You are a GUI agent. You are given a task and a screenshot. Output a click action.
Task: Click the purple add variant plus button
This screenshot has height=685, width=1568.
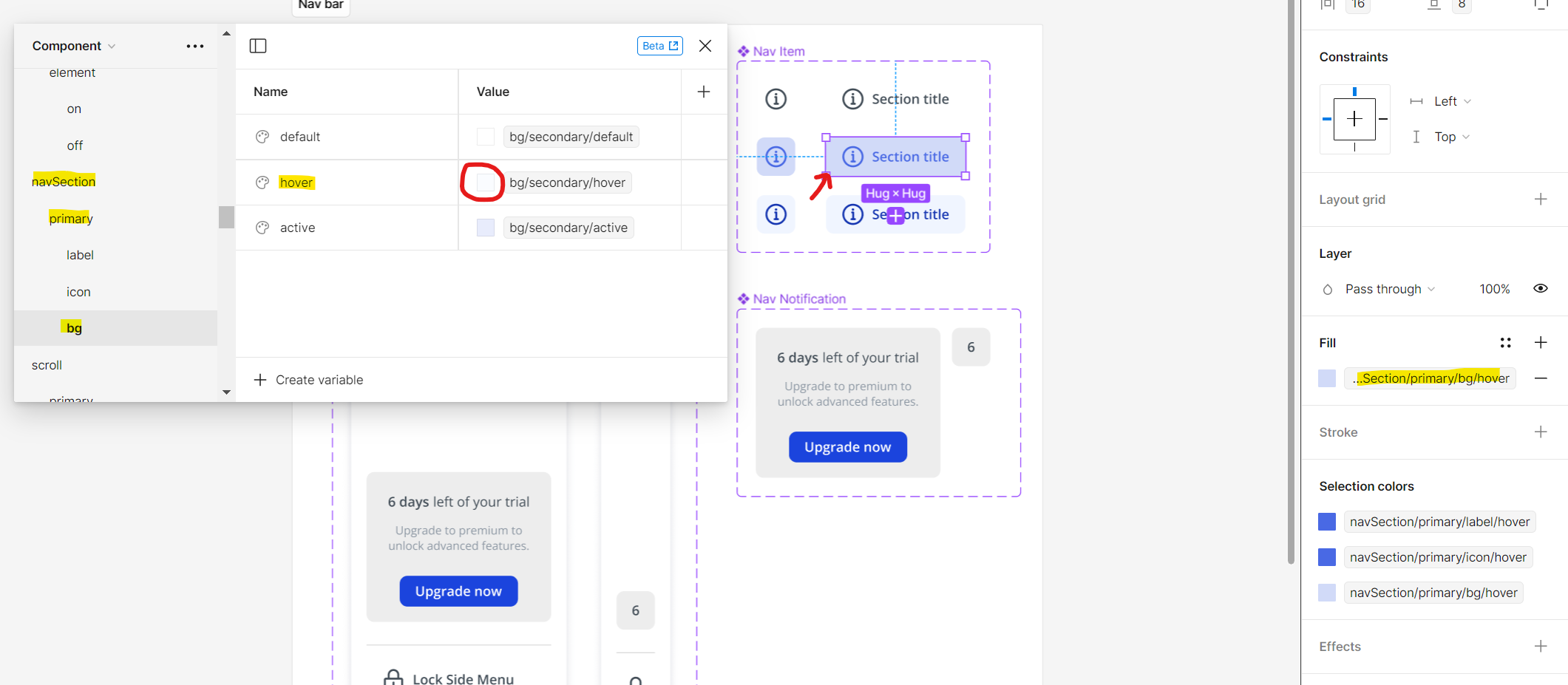[895, 216]
